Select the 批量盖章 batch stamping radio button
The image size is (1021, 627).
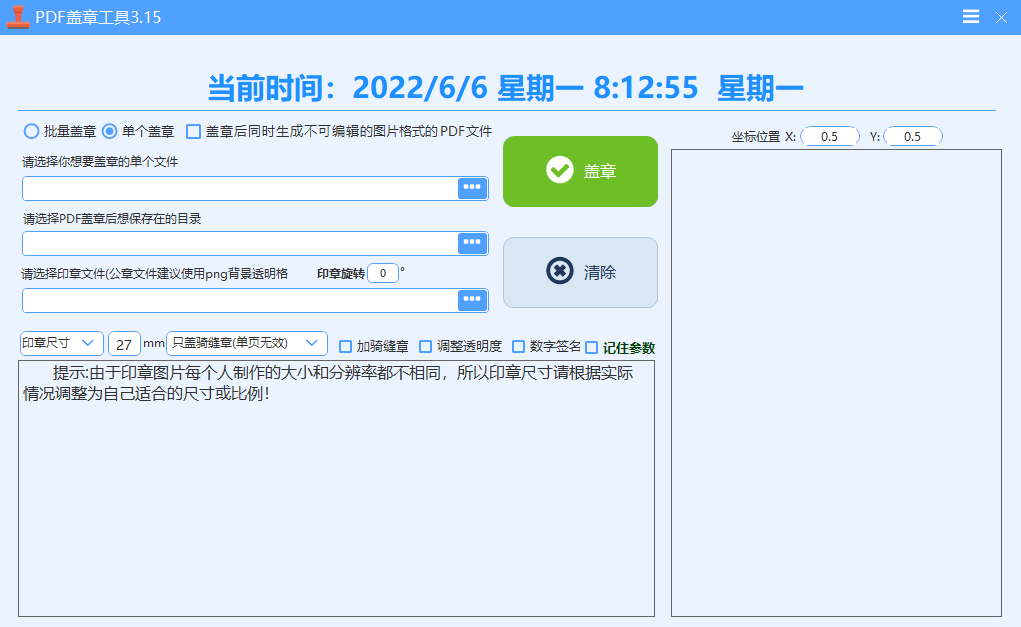tap(31, 130)
